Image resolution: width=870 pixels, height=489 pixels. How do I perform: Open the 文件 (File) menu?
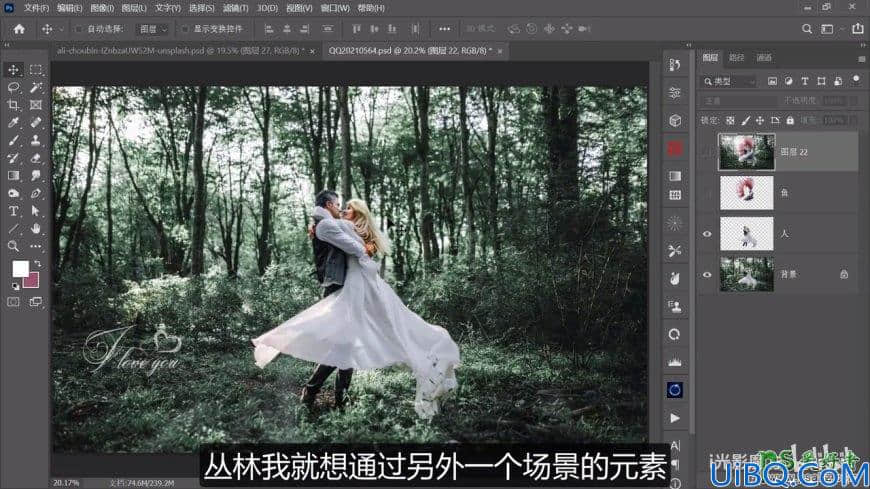coord(36,8)
